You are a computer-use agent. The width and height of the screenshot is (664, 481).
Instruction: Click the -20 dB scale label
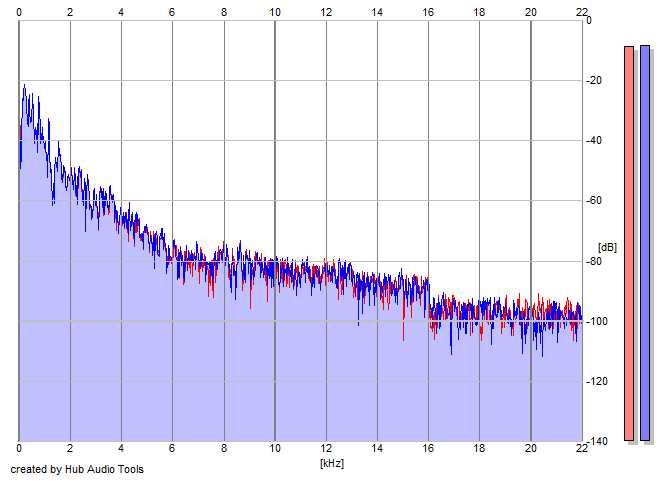[594, 80]
